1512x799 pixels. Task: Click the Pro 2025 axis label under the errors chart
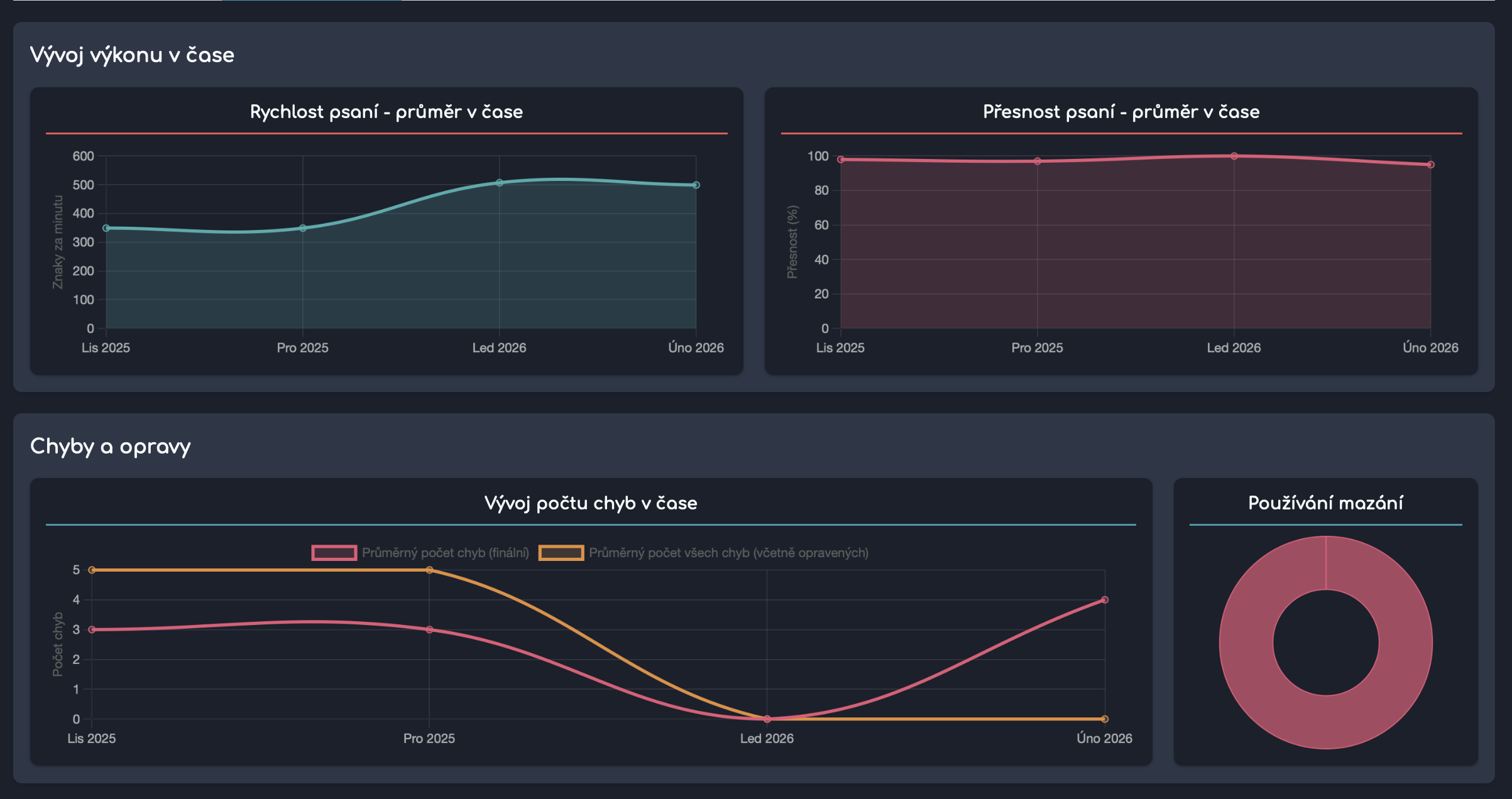[429, 738]
